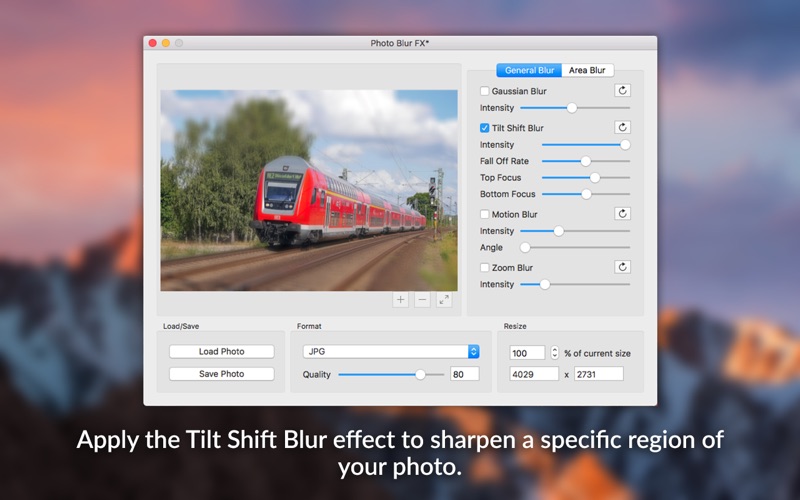Reset the Gaussian Blur settings
Viewport: 800px width, 500px height.
[x=622, y=91]
